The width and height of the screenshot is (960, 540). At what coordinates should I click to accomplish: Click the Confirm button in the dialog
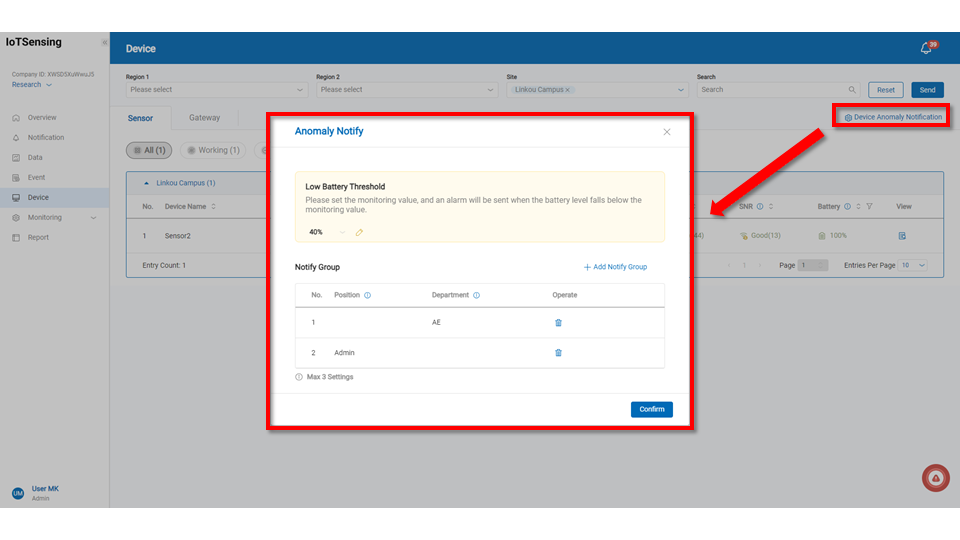(651, 409)
